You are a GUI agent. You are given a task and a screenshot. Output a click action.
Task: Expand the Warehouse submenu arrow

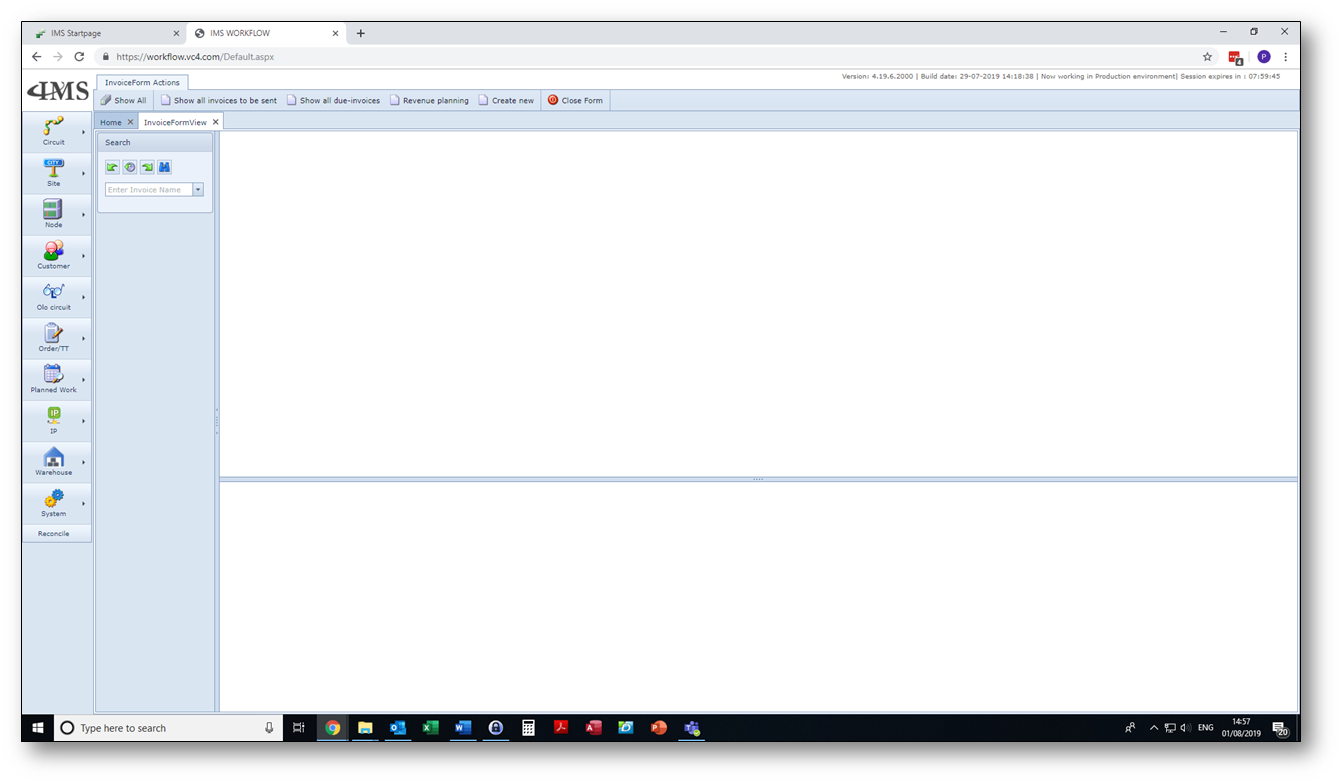(83, 462)
